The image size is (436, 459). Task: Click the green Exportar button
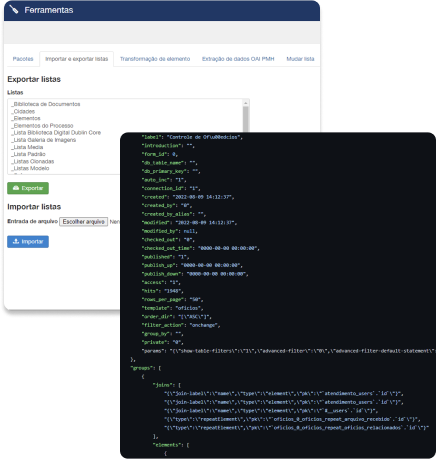[x=28, y=188]
